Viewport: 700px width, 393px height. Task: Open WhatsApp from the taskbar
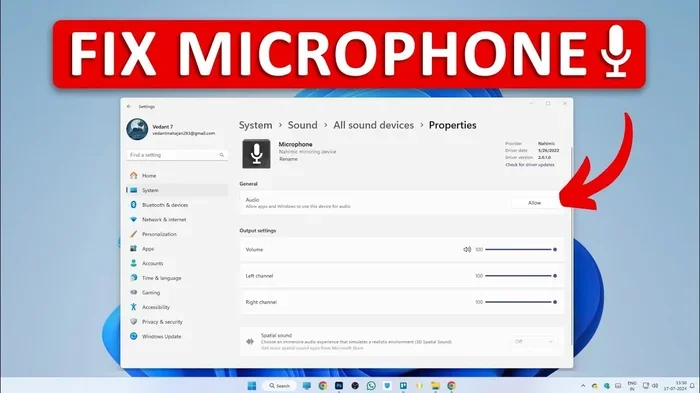coord(371,385)
